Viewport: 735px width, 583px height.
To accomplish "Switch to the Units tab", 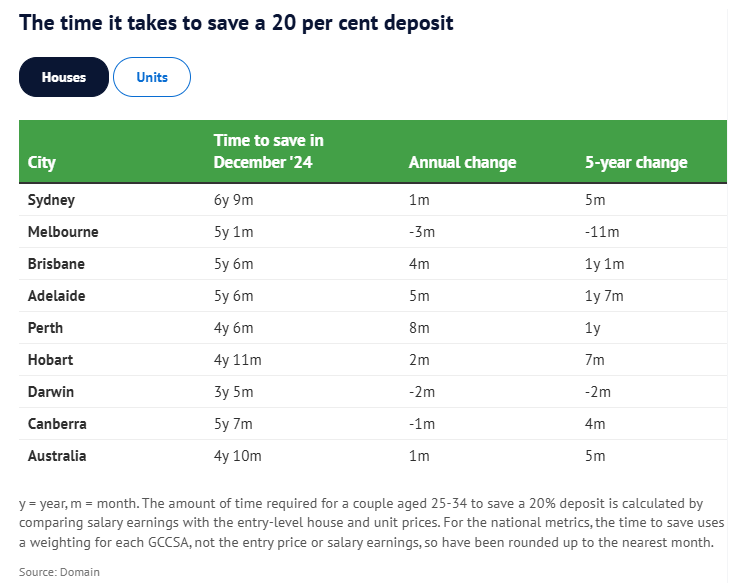I will (152, 77).
